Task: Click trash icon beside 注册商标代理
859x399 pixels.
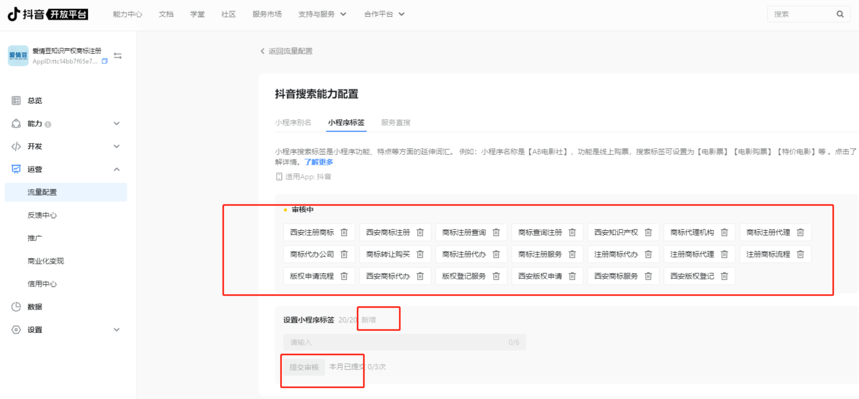Action: (724, 254)
